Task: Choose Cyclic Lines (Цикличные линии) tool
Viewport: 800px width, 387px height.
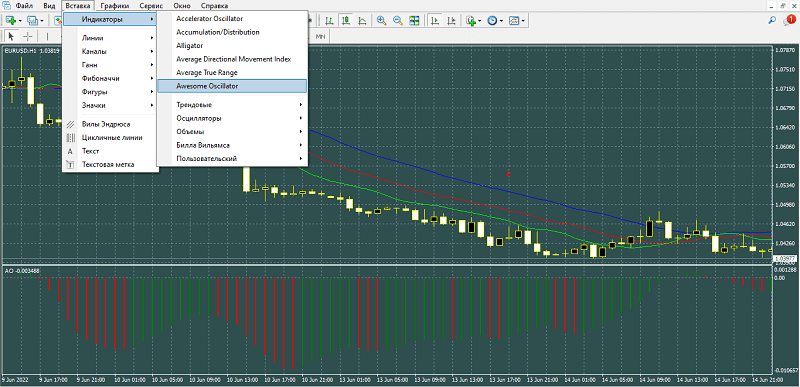Action: pos(112,138)
